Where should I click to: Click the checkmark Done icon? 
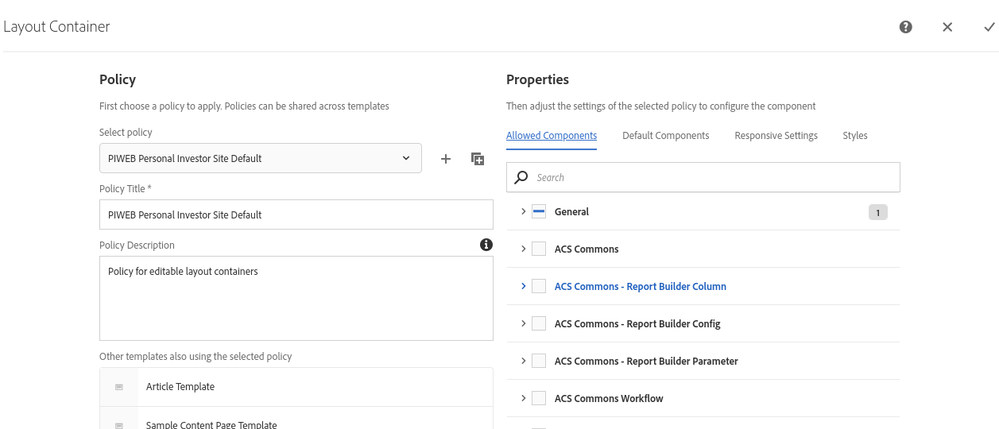click(989, 27)
